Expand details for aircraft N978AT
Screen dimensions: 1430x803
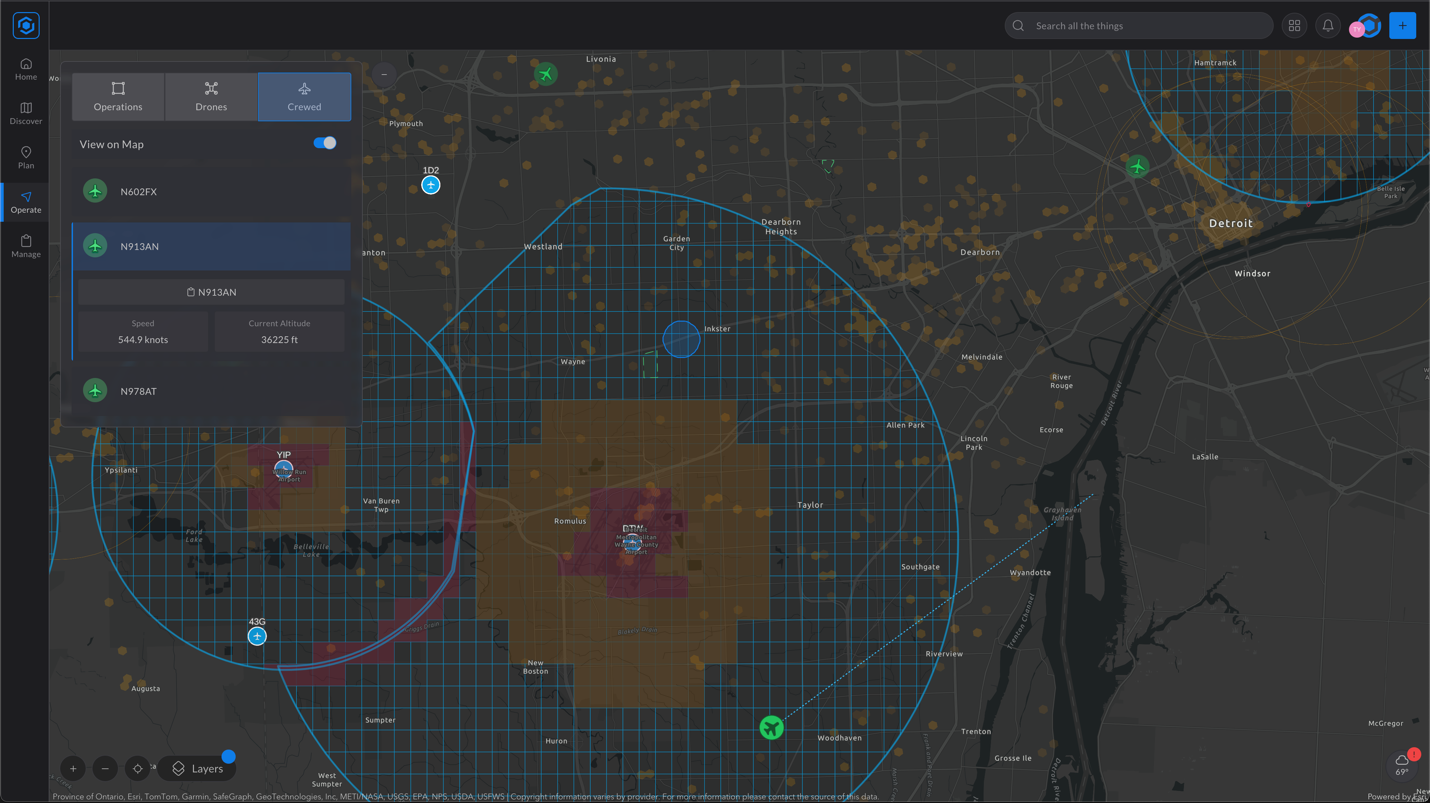pyautogui.click(x=210, y=390)
